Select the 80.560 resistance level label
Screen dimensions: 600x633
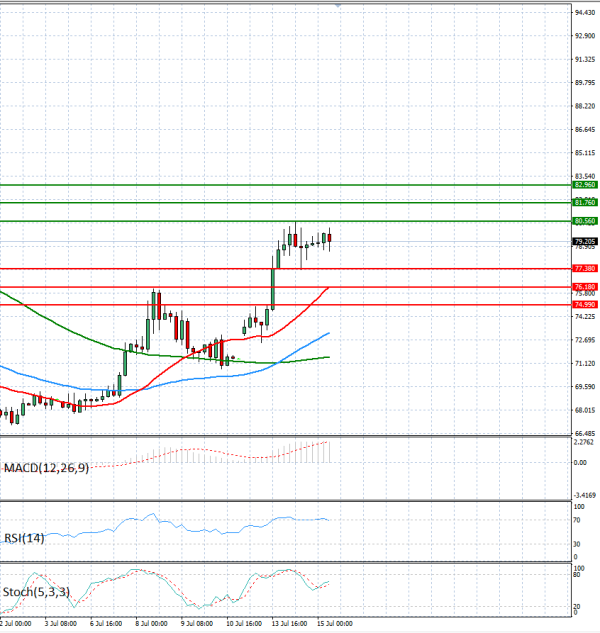point(585,221)
